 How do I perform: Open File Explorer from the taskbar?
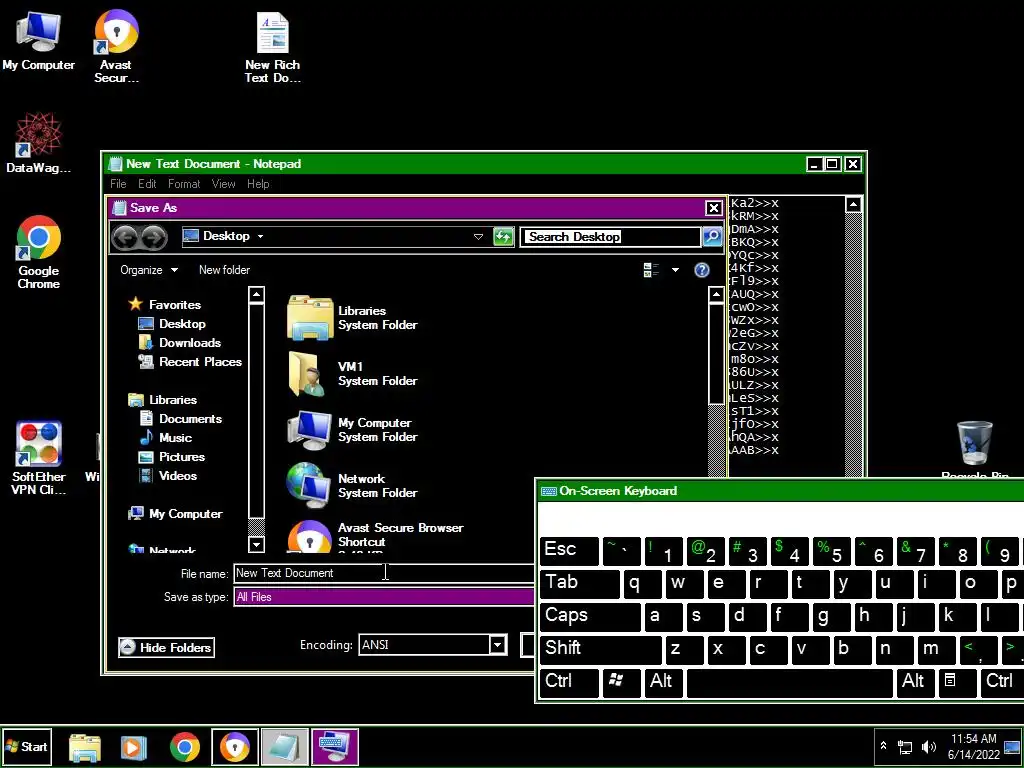[85, 746]
